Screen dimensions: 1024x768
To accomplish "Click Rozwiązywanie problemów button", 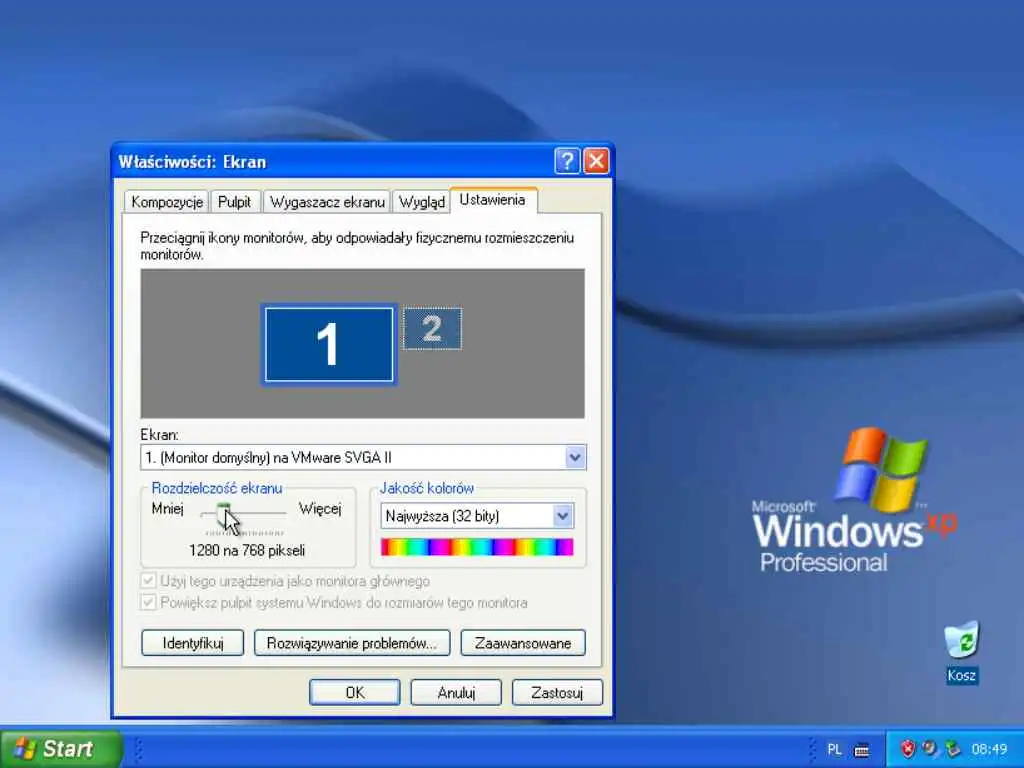I will [x=351, y=643].
